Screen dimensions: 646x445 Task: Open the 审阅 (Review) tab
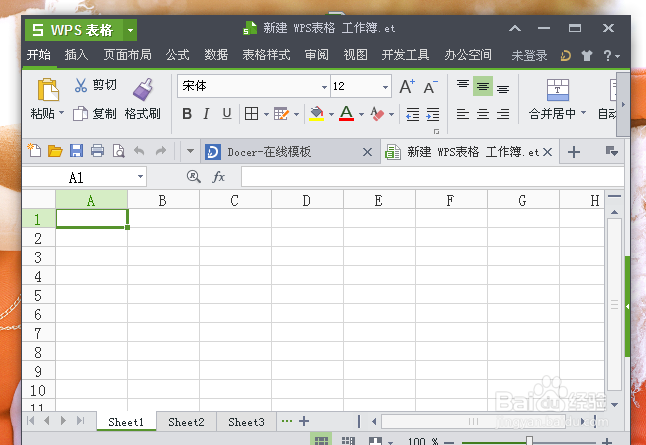coord(316,55)
